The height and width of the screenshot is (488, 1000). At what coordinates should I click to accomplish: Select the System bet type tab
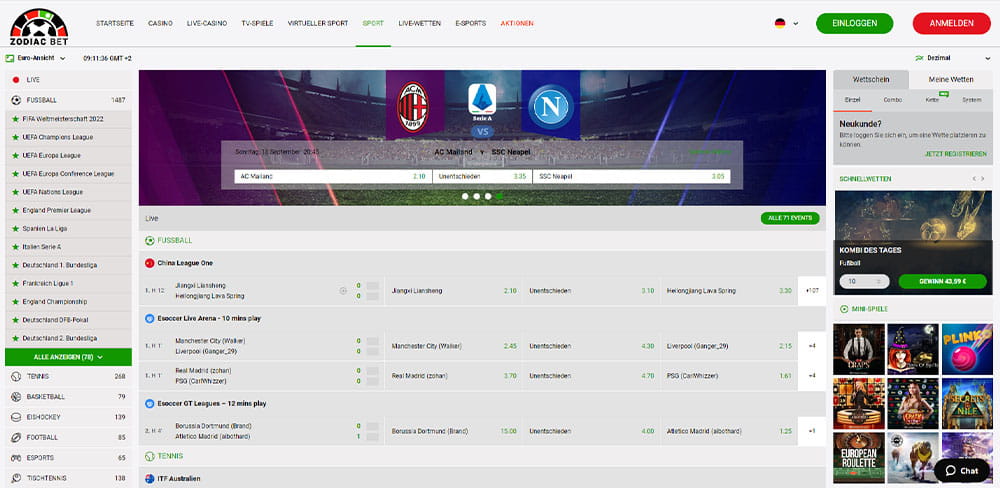pos(971,100)
